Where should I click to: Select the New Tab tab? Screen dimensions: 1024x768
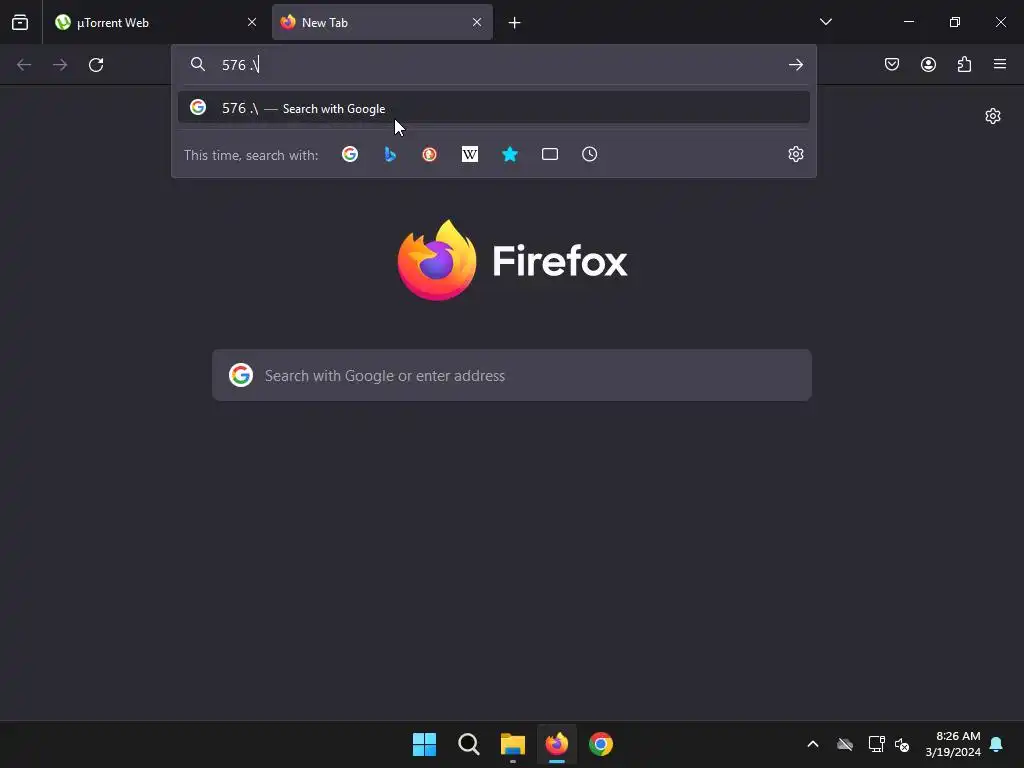click(382, 22)
